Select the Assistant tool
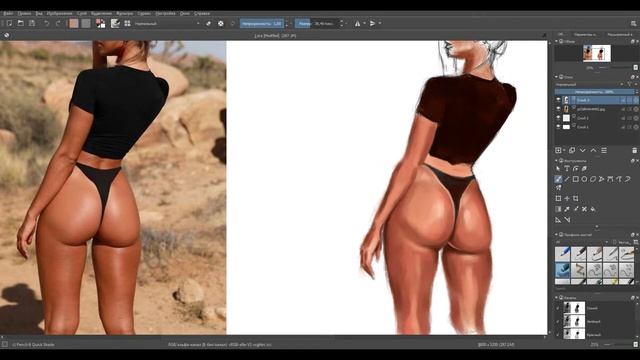The image size is (640, 360). point(558,220)
